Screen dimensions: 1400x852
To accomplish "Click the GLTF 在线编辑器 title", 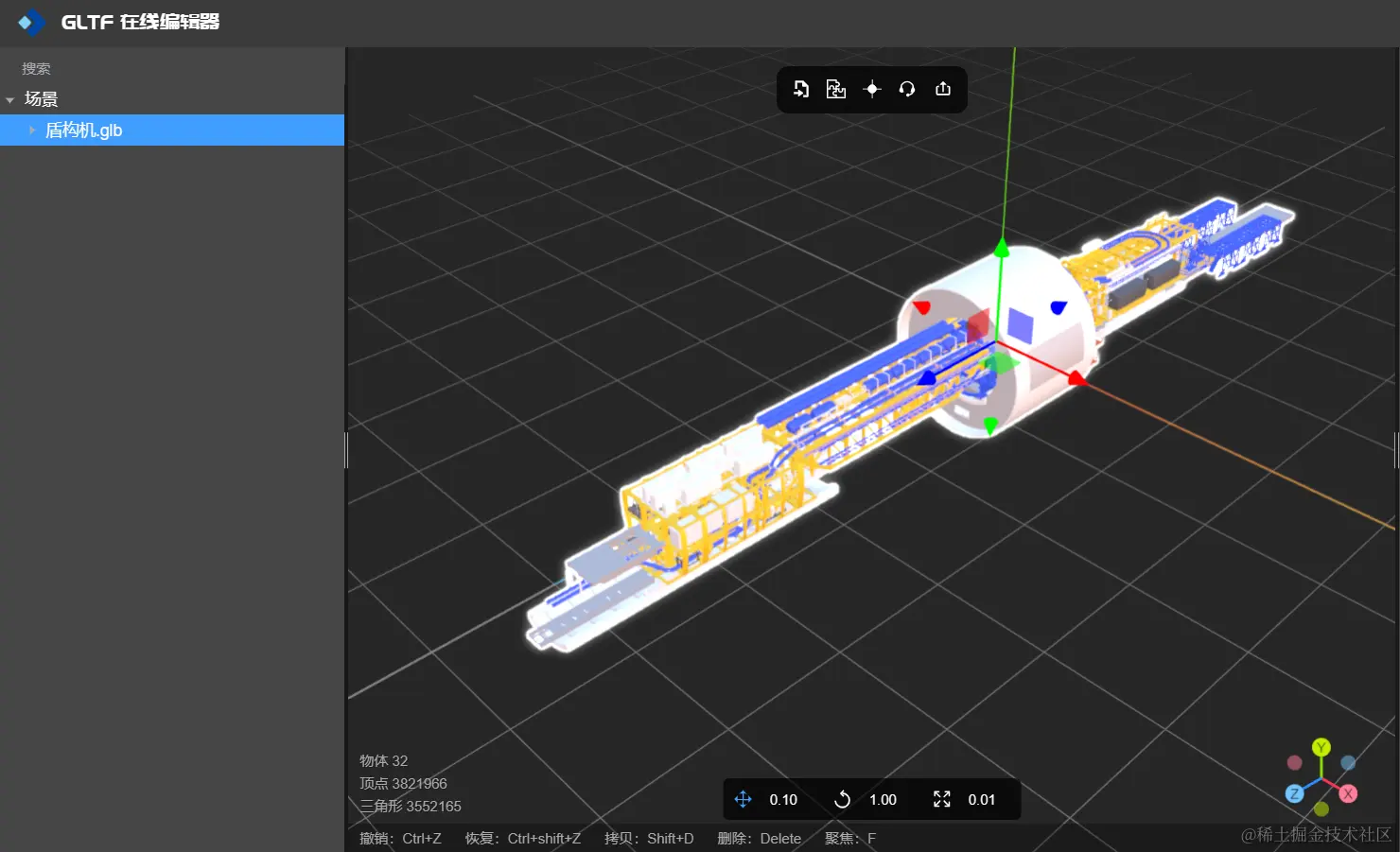I will [x=140, y=22].
